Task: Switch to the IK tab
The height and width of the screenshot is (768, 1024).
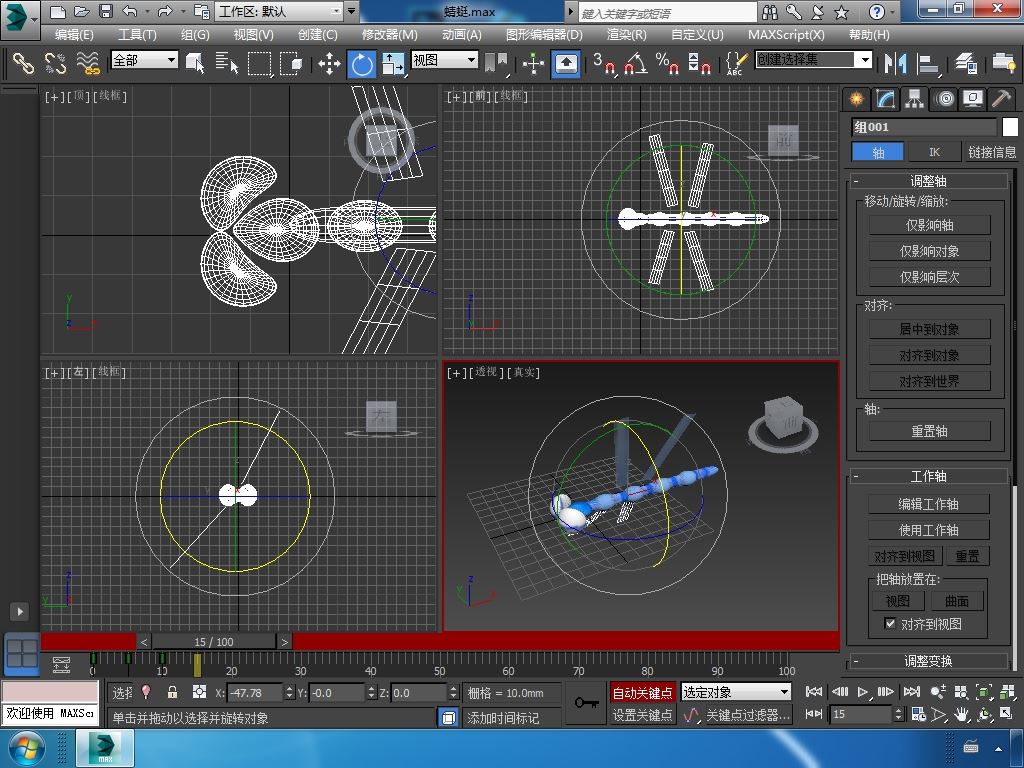Action: 935,152
